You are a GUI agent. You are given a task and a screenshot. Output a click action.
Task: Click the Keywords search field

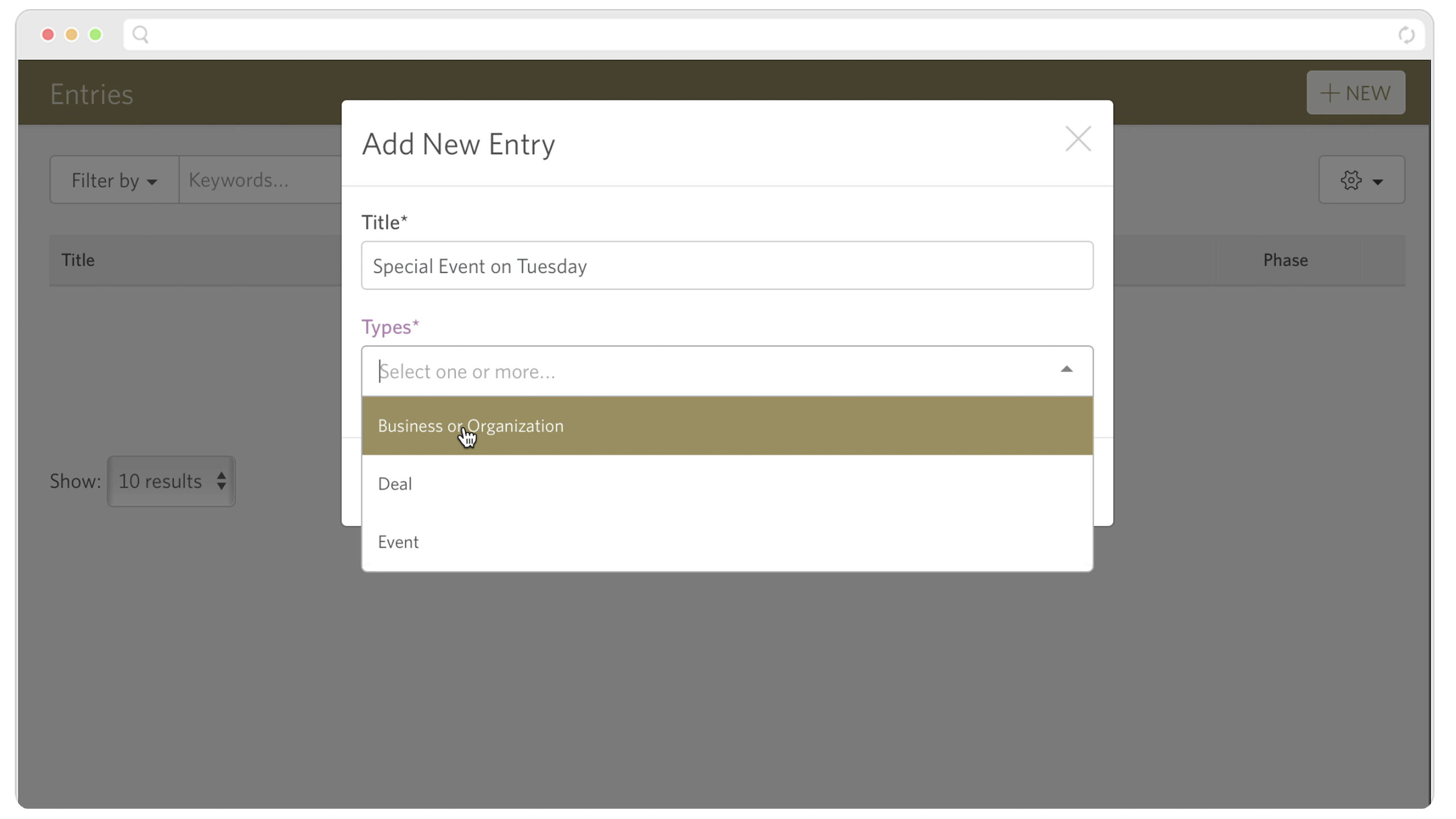click(x=260, y=180)
